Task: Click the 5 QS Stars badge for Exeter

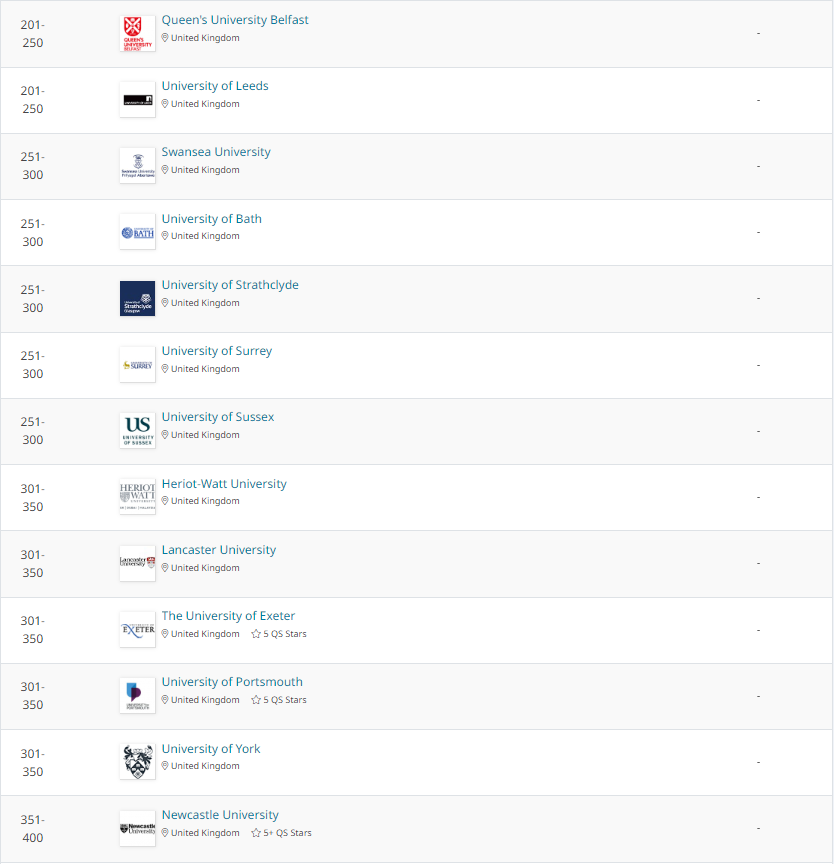Action: tap(279, 634)
